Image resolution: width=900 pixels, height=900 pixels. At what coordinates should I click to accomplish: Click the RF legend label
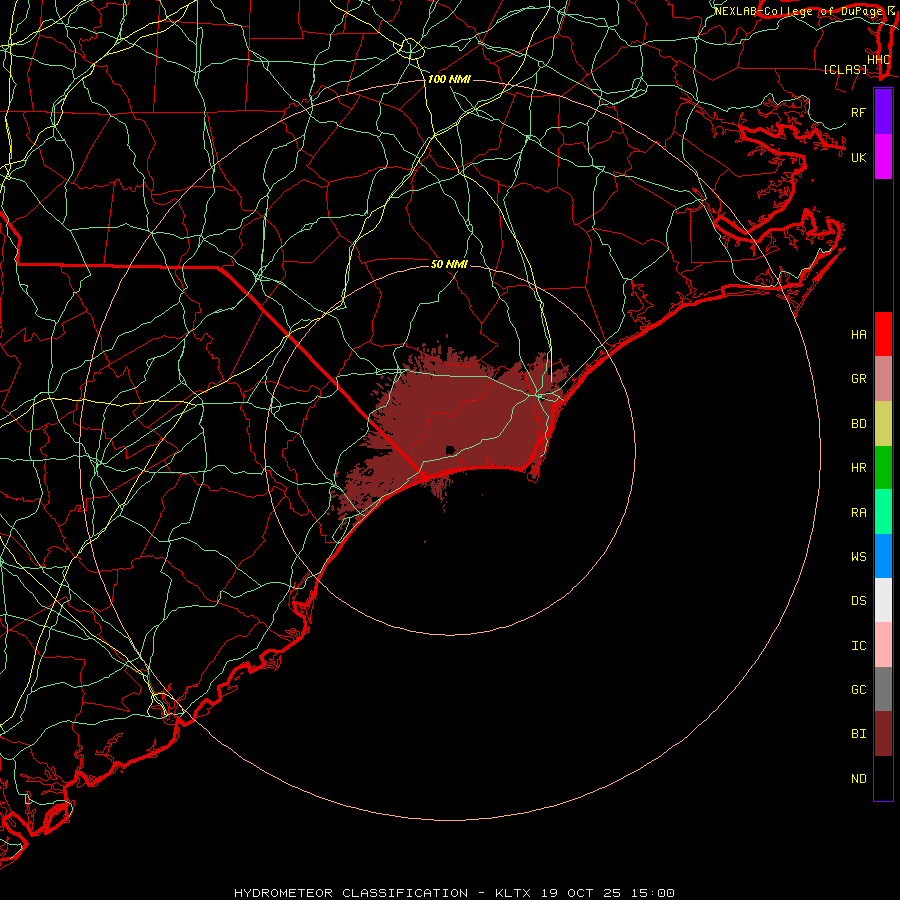pyautogui.click(x=858, y=112)
